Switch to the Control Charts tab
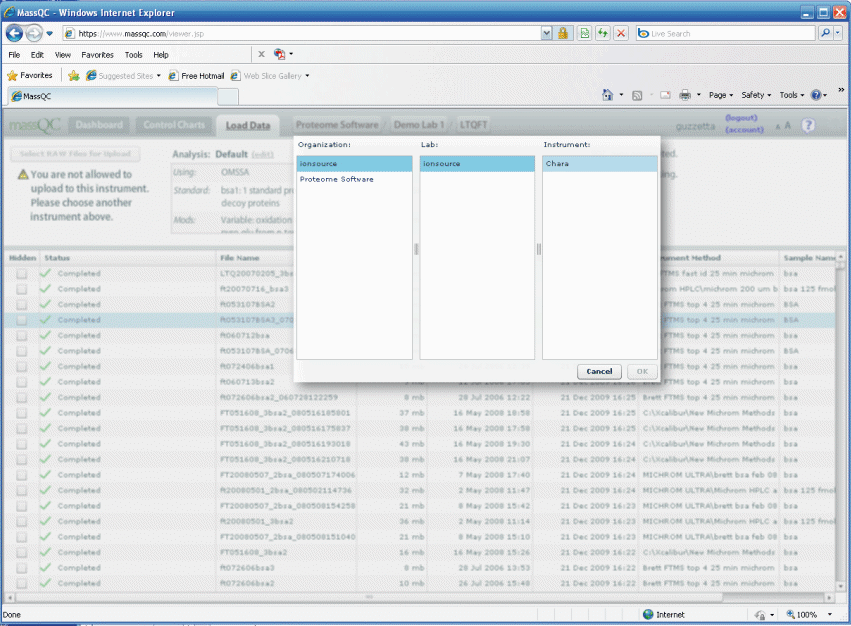851x626 pixels. [x=174, y=125]
